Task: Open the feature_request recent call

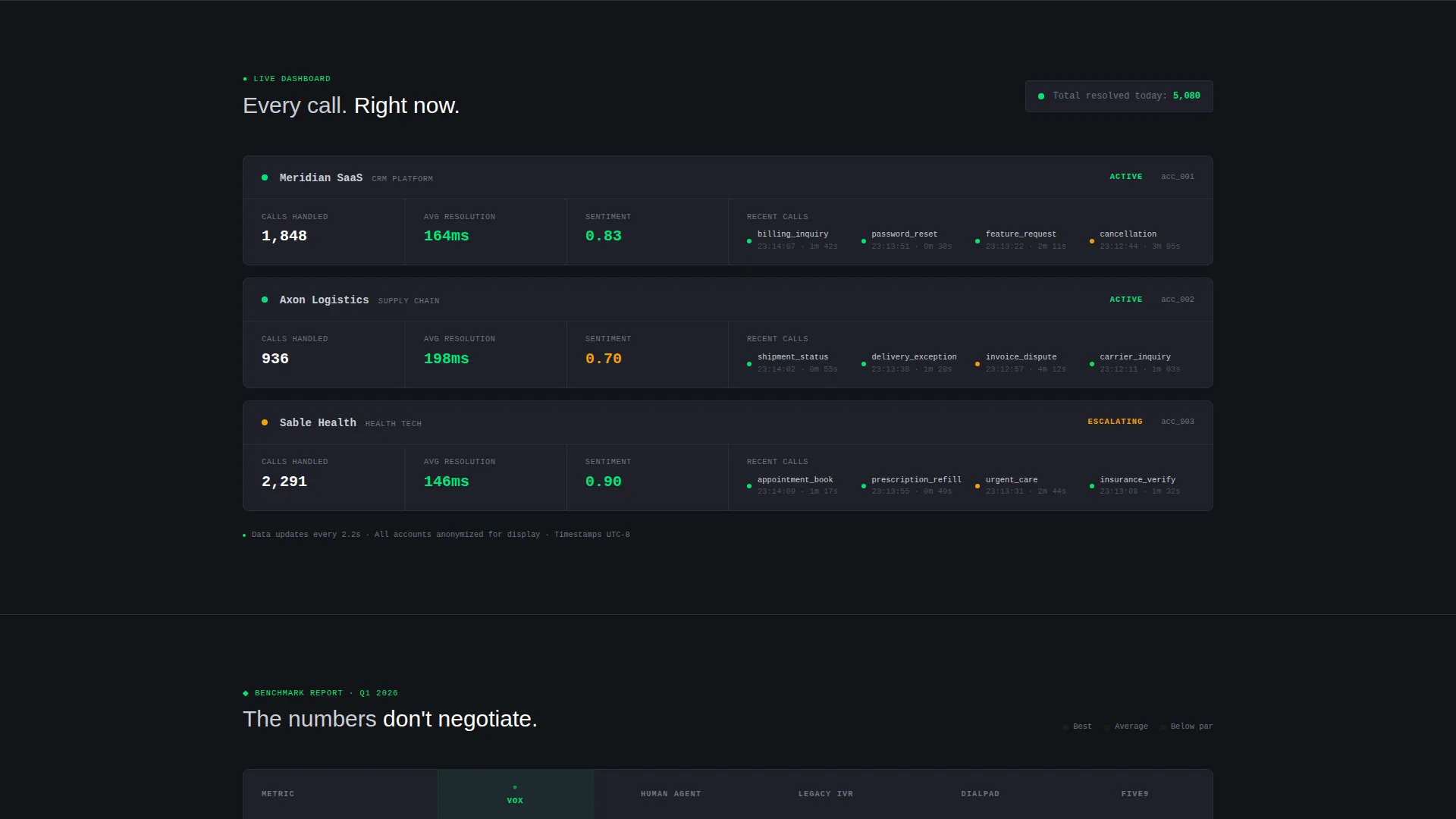Action: 1021,240
